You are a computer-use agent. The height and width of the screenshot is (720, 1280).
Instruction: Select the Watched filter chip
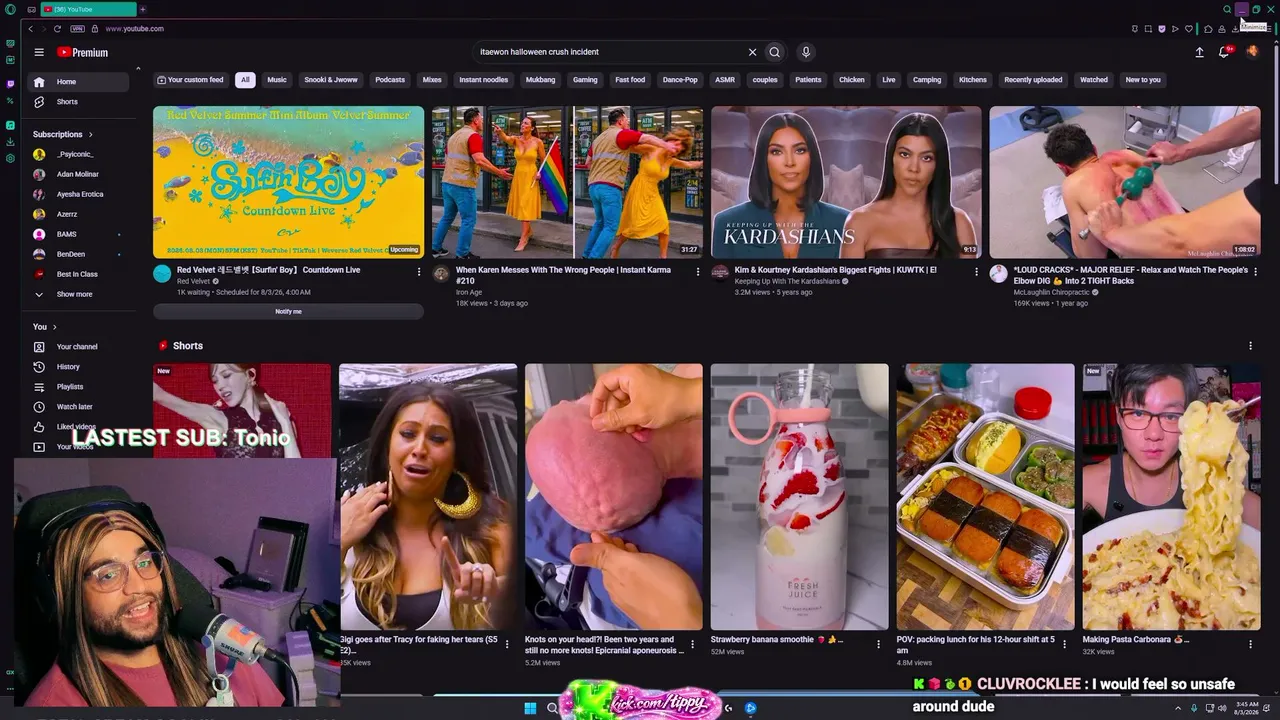pos(1094,80)
